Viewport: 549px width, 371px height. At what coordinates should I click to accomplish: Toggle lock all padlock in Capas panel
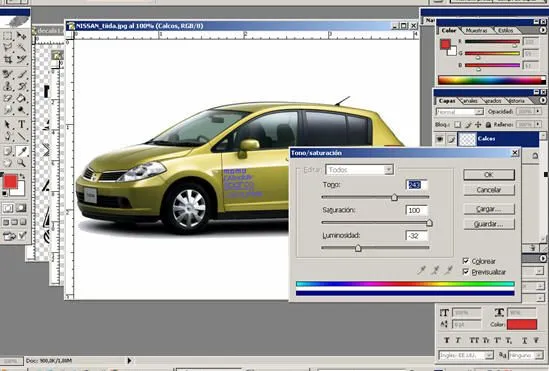click(488, 125)
